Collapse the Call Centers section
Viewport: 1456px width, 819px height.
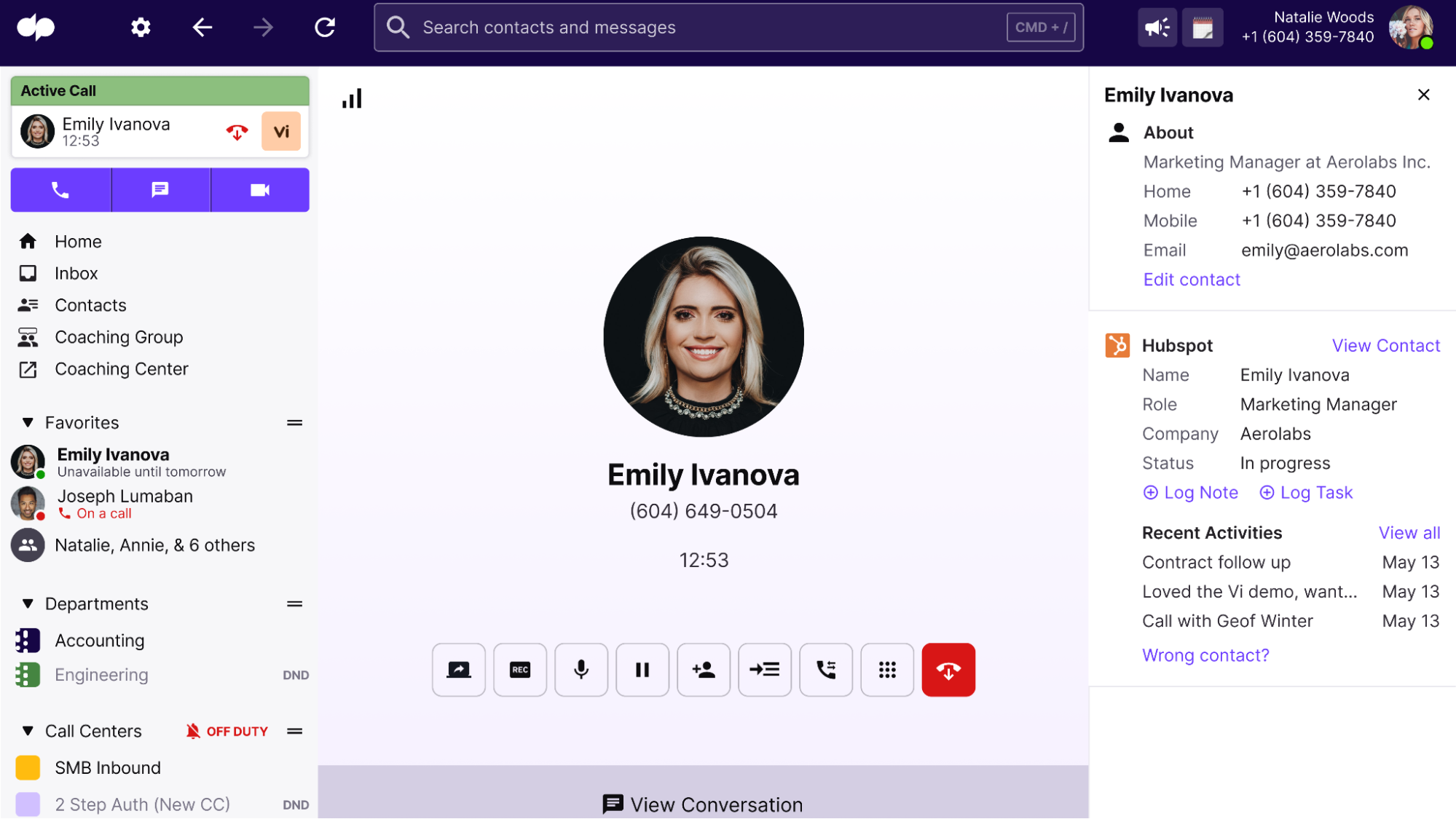(28, 731)
